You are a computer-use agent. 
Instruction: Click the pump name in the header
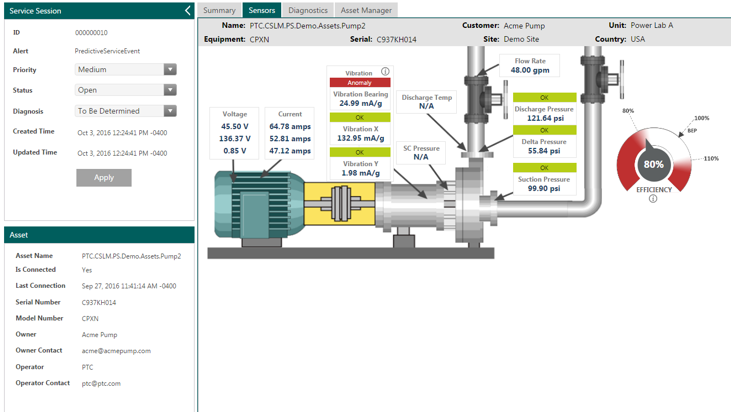tap(307, 26)
